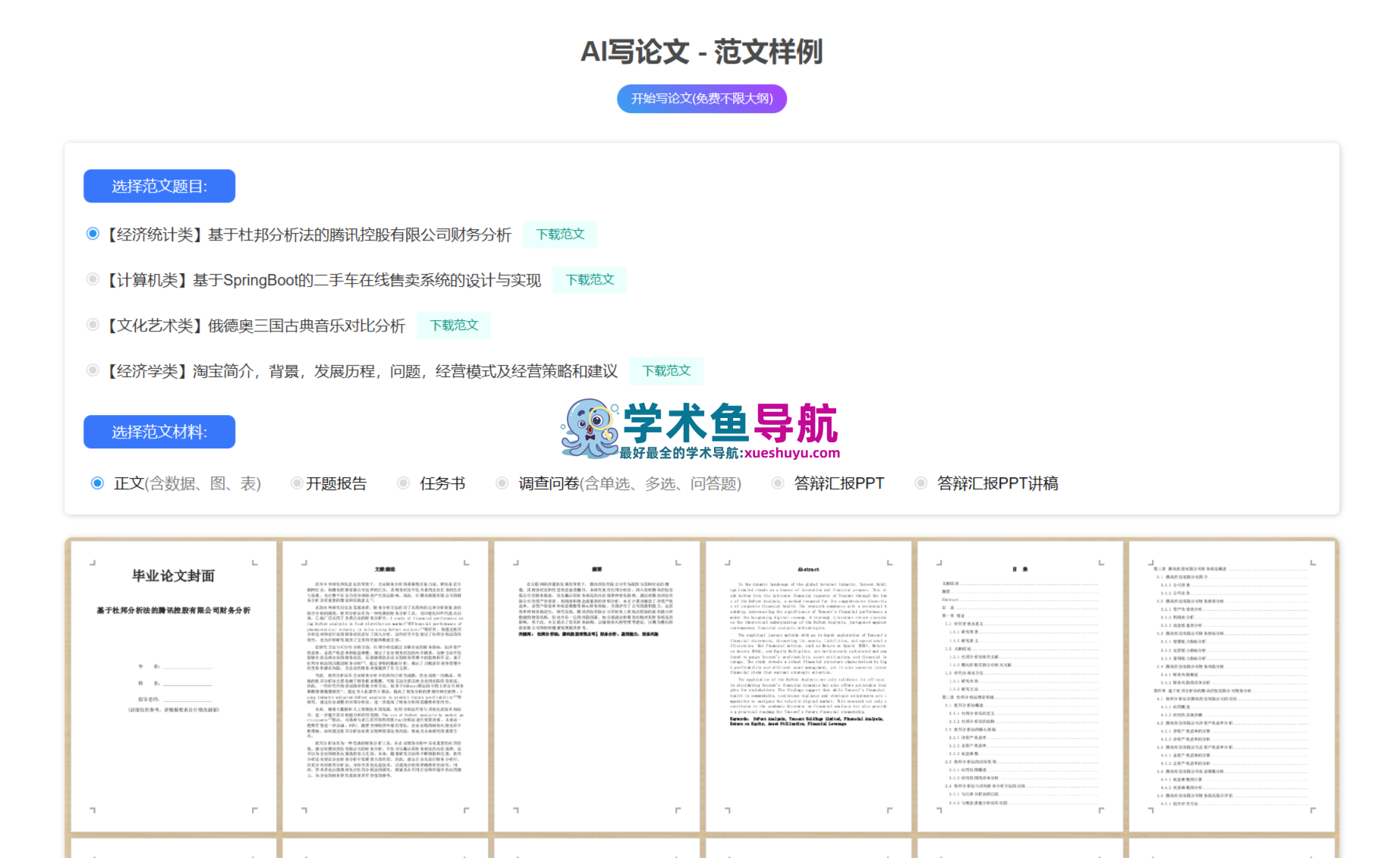Select 计算机类 SpringBoot 二手车 topic

pyautogui.click(x=93, y=279)
